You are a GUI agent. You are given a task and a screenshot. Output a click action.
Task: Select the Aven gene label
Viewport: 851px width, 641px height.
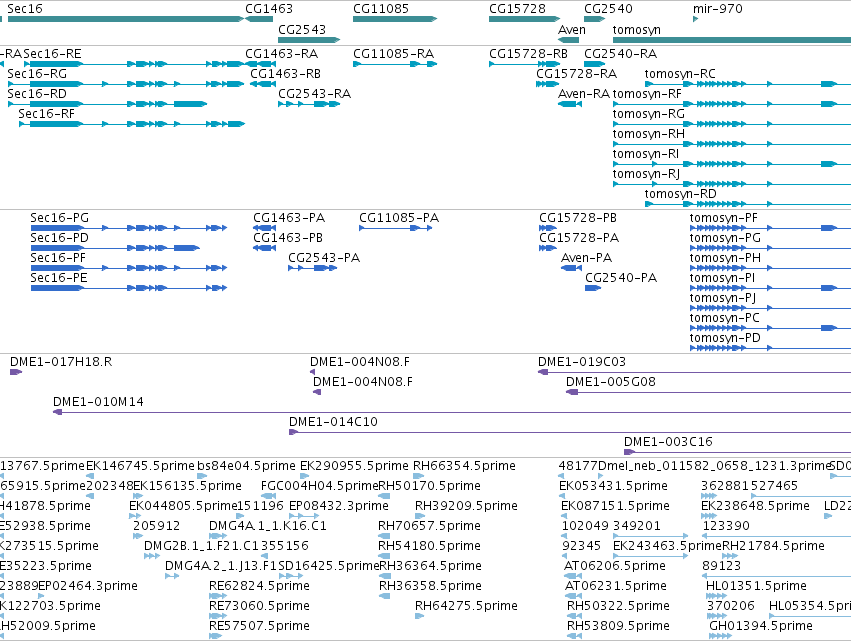click(x=571, y=30)
